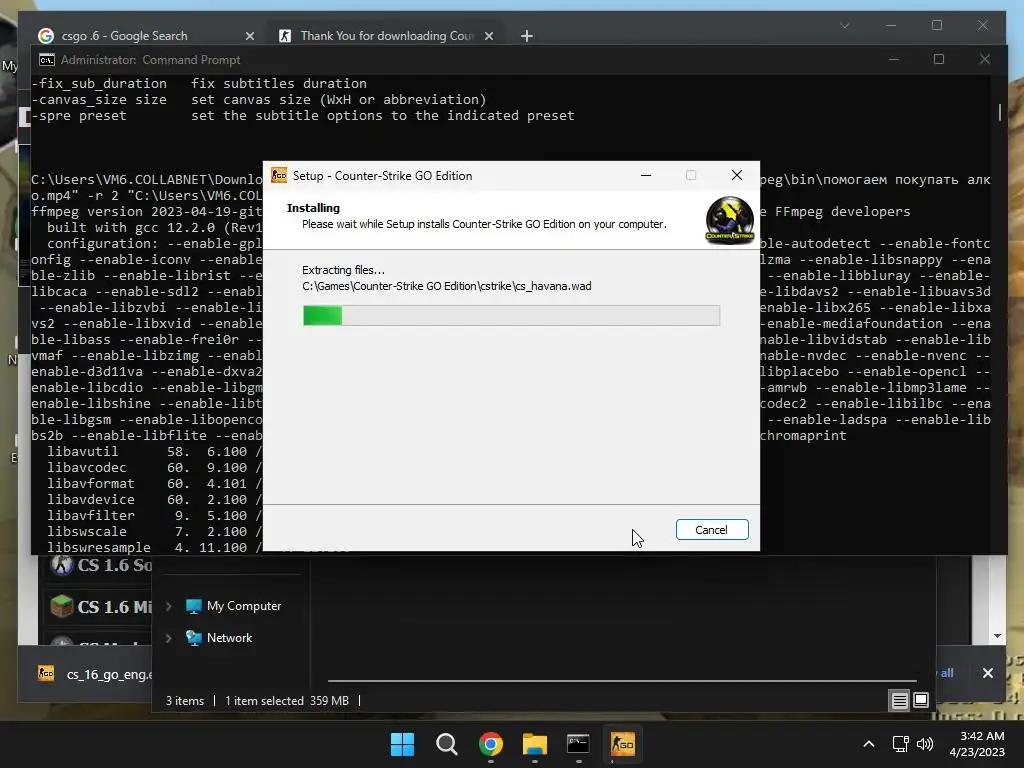
Task: Select Network in the navigation pane
Action: tap(229, 638)
